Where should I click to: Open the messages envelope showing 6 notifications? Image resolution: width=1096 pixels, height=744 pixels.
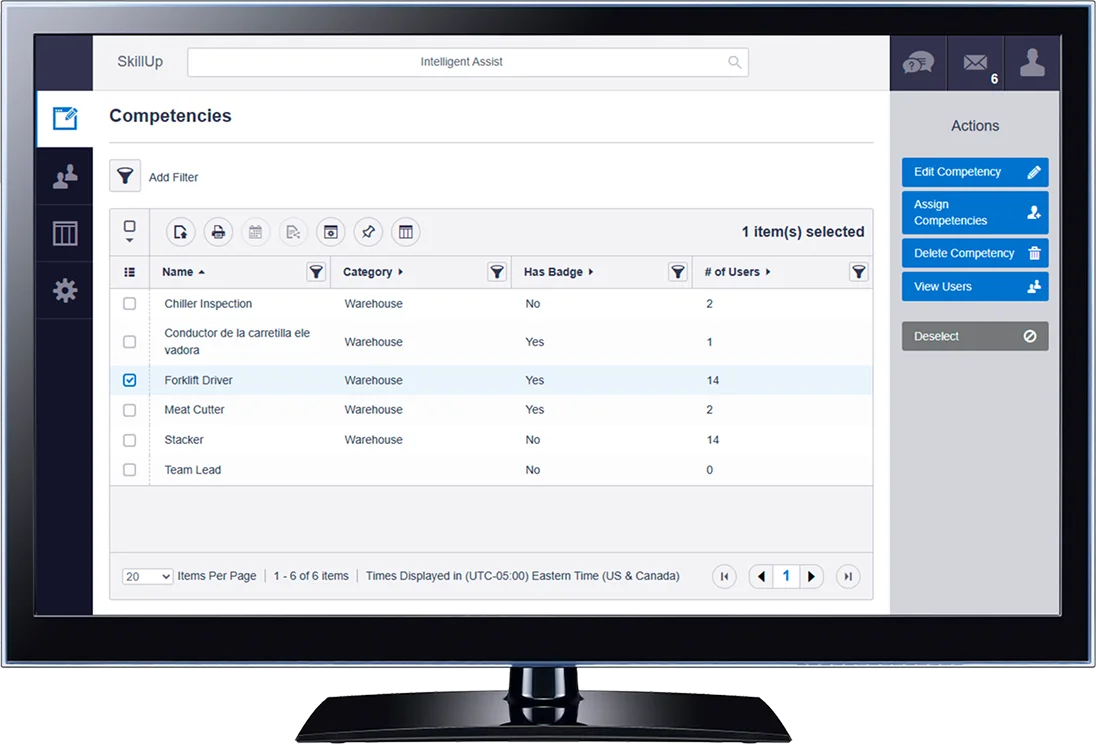click(x=975, y=62)
